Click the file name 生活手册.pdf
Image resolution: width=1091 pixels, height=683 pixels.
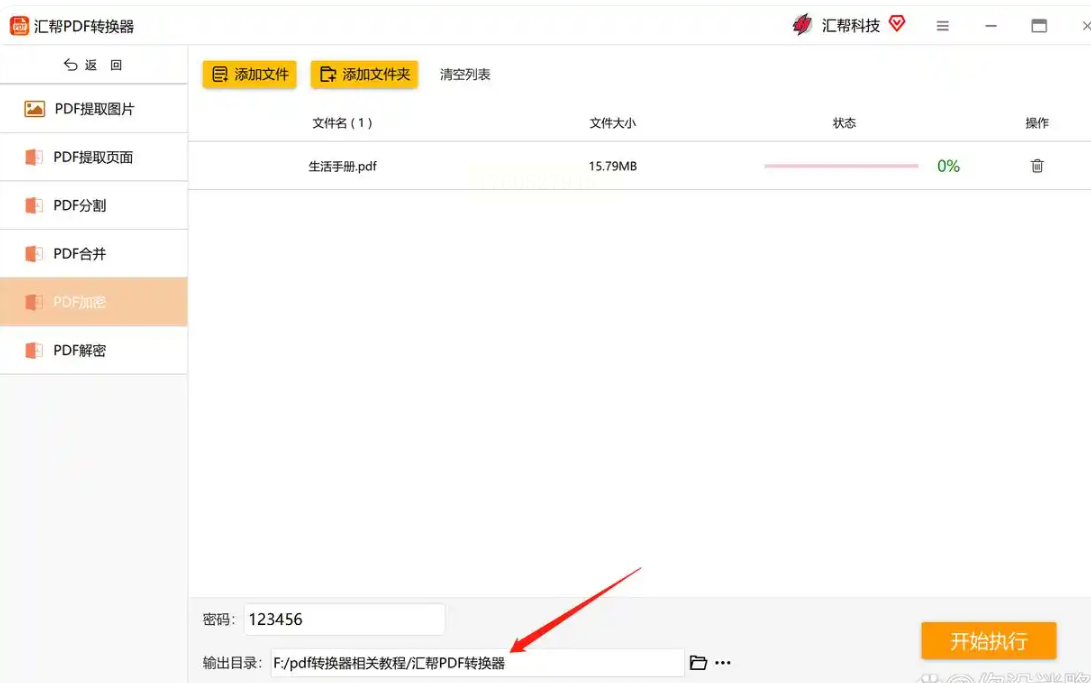click(x=342, y=166)
